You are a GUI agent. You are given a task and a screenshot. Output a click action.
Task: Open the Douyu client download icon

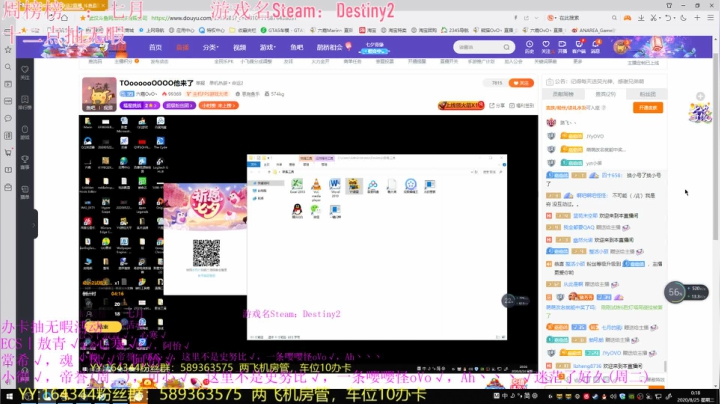click(579, 46)
